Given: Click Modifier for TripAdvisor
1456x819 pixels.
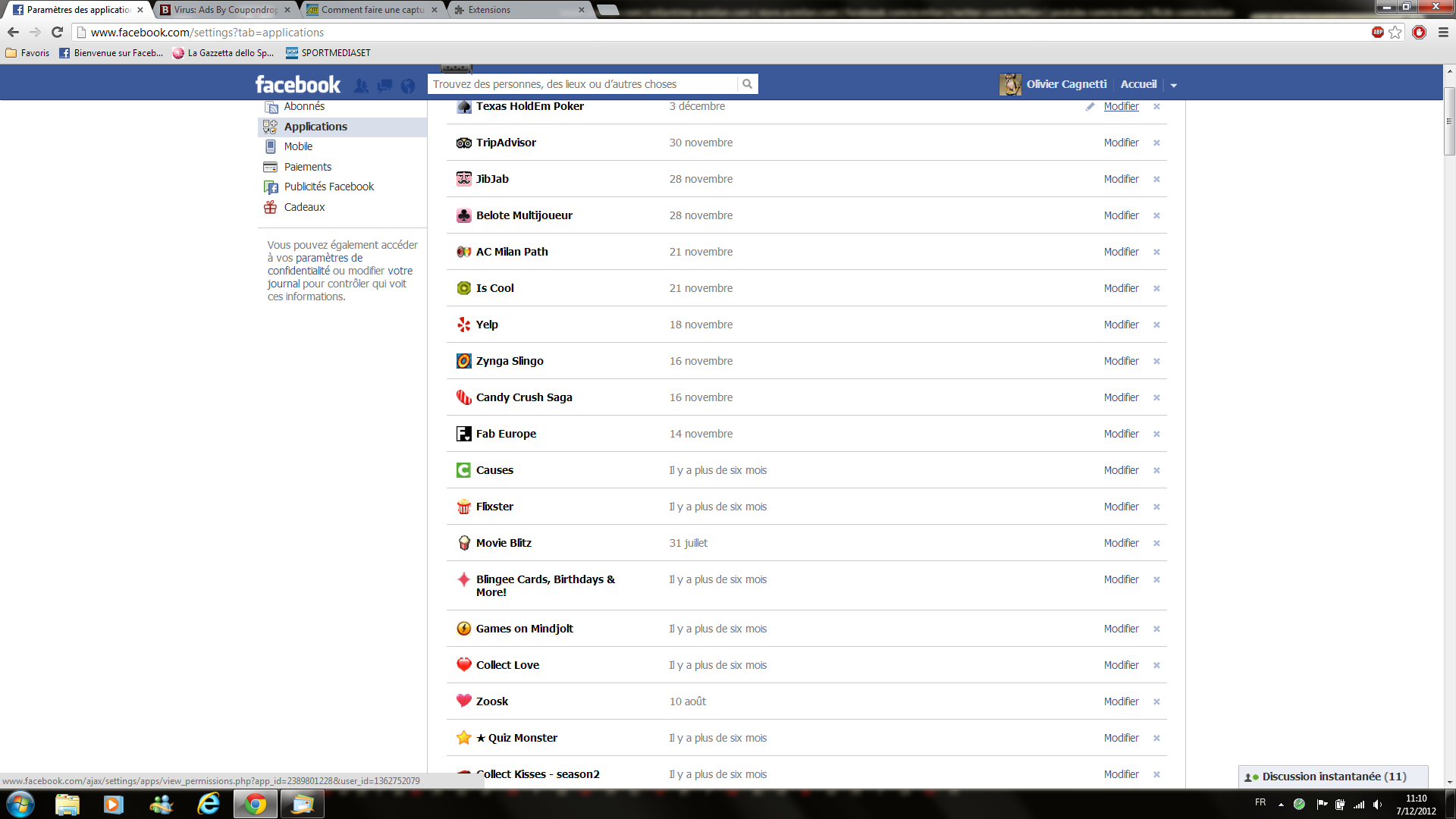Looking at the screenshot, I should [x=1121, y=143].
